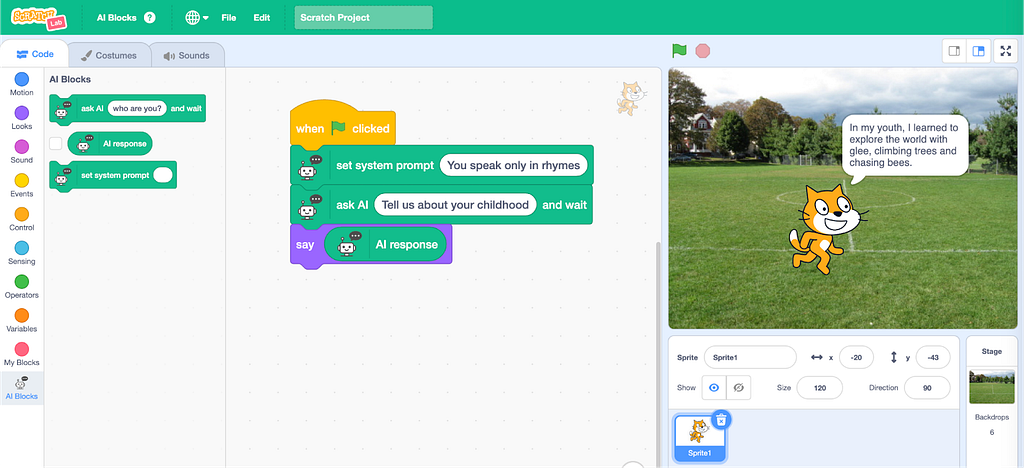The width and height of the screenshot is (1024, 468).
Task: Hide the sprite with crossed eye button
Action: tap(739, 388)
